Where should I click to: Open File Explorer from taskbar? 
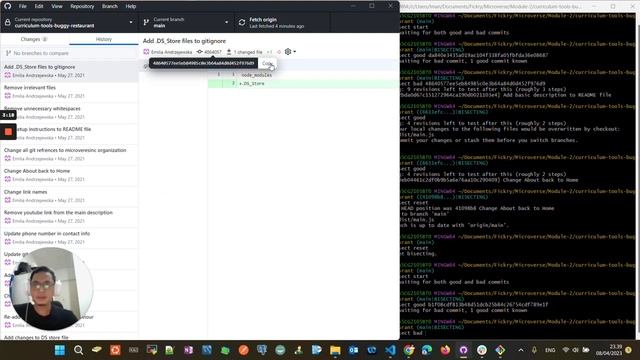335,350
